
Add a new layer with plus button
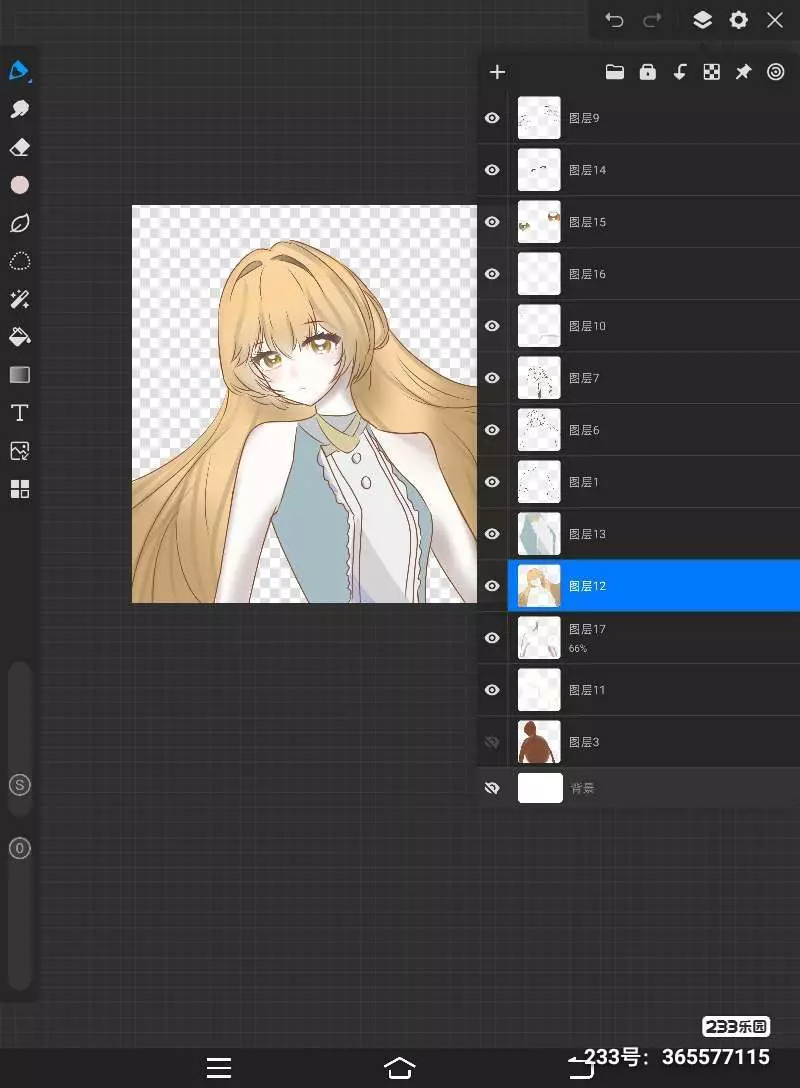click(x=497, y=72)
